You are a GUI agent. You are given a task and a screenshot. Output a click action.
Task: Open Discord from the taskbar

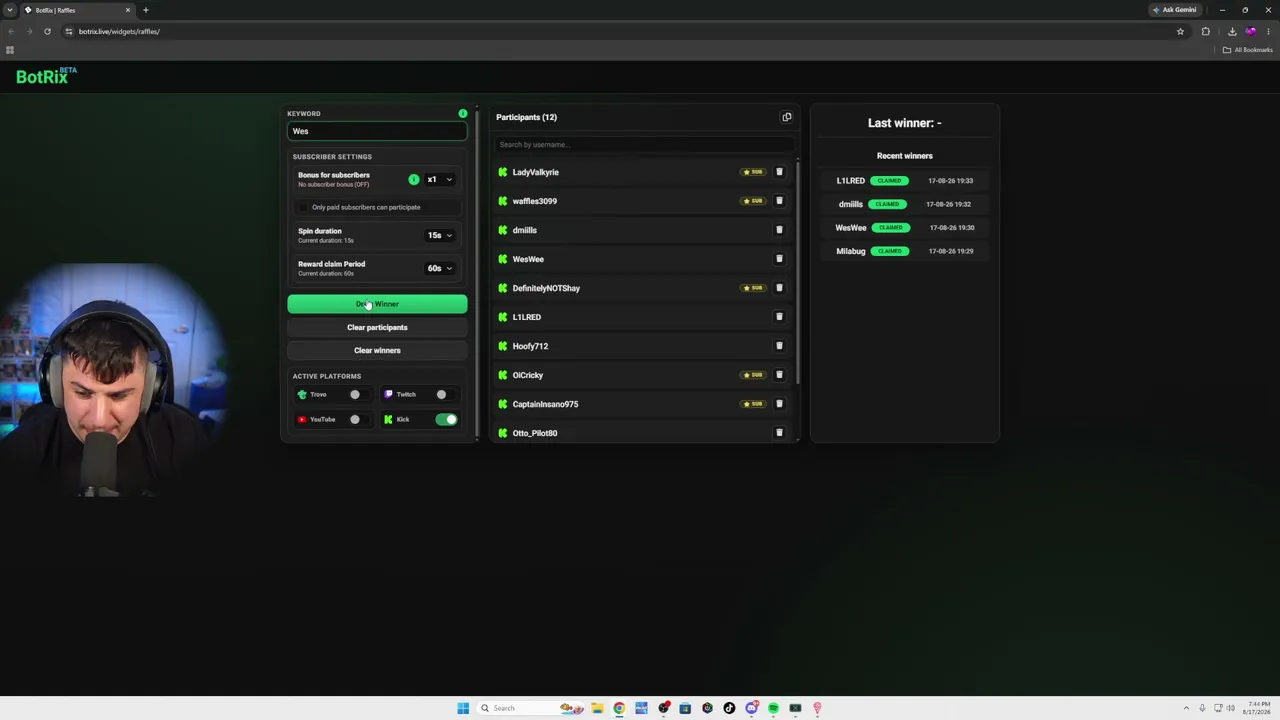[x=751, y=708]
